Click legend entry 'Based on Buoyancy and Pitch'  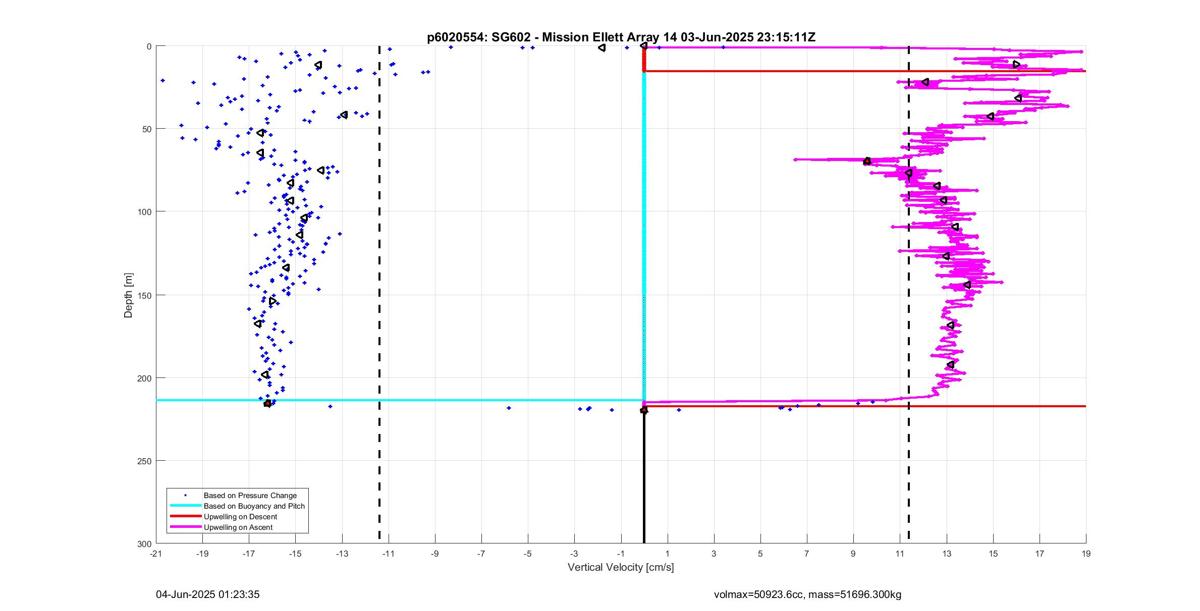(x=254, y=506)
